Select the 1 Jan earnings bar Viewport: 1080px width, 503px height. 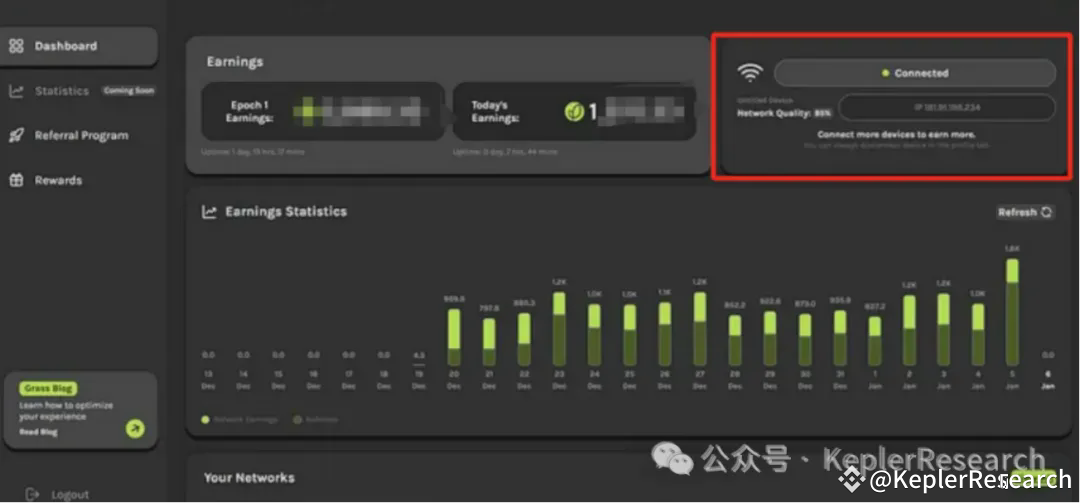coord(875,341)
